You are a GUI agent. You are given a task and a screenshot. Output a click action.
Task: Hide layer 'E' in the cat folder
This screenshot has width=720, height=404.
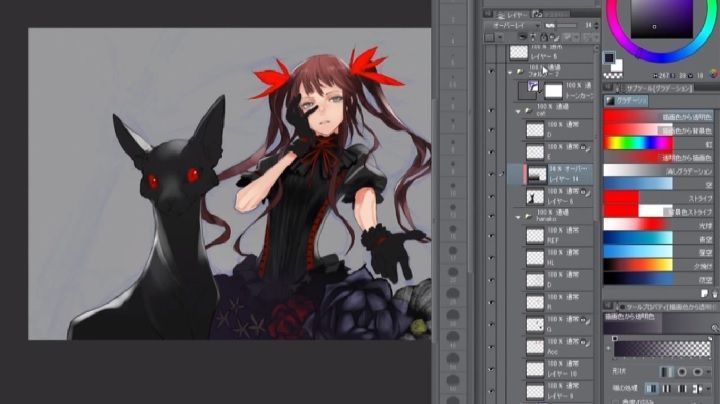pyautogui.click(x=491, y=152)
